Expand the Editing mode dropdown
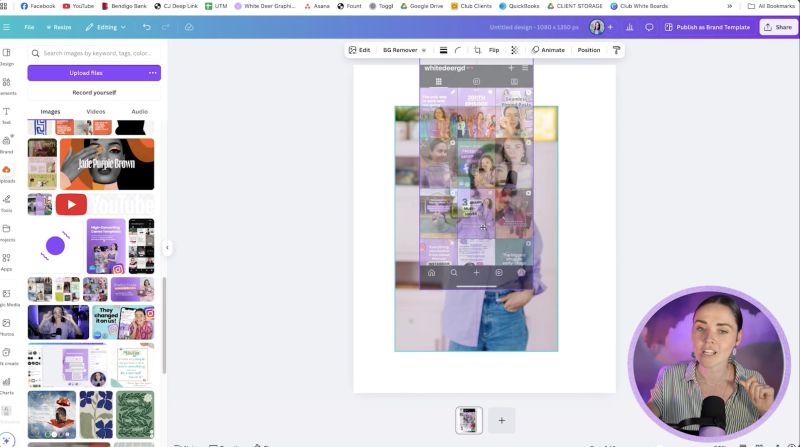The height and width of the screenshot is (447, 800). tap(106, 27)
